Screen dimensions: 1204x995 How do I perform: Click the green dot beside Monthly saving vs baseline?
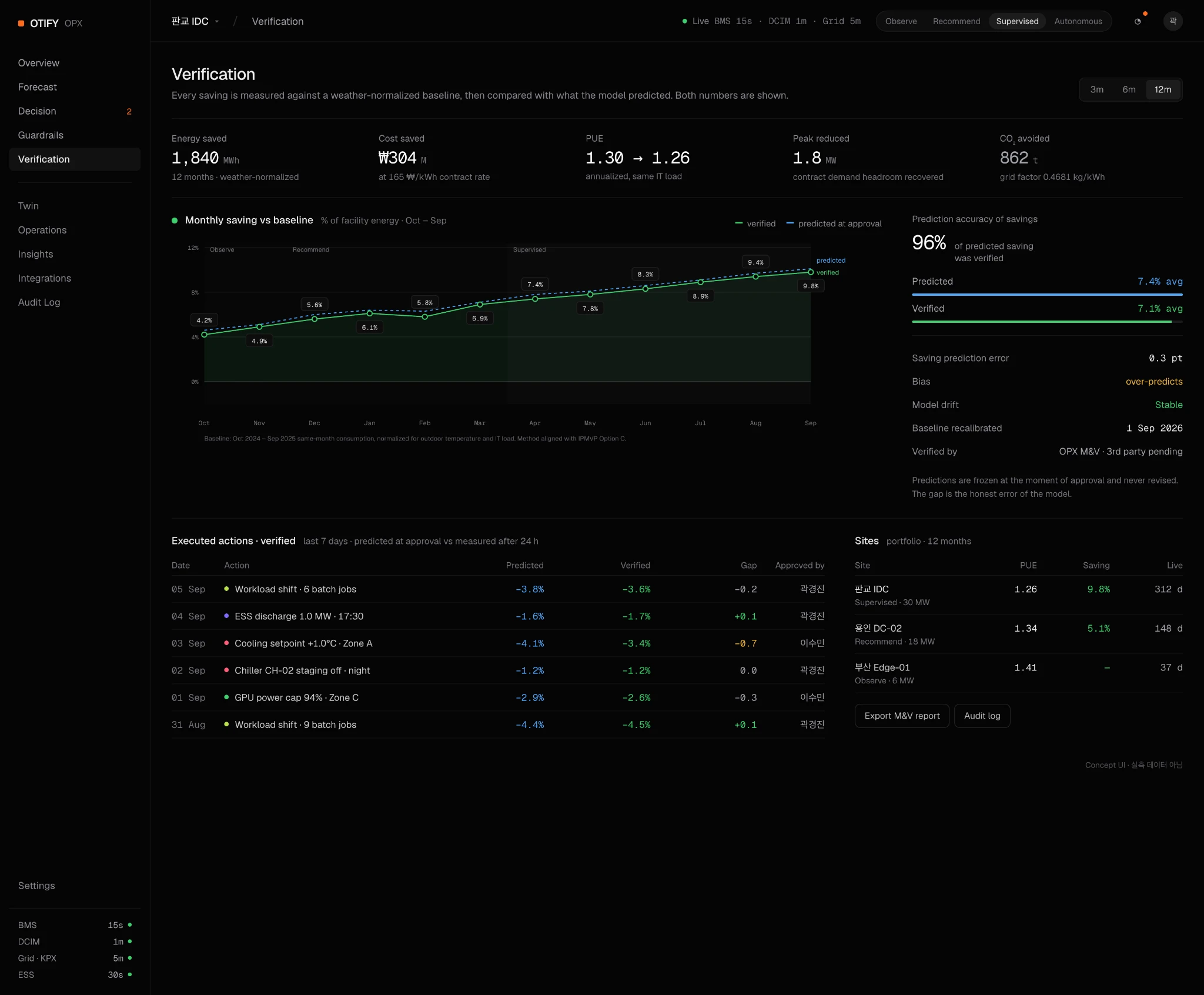point(175,221)
